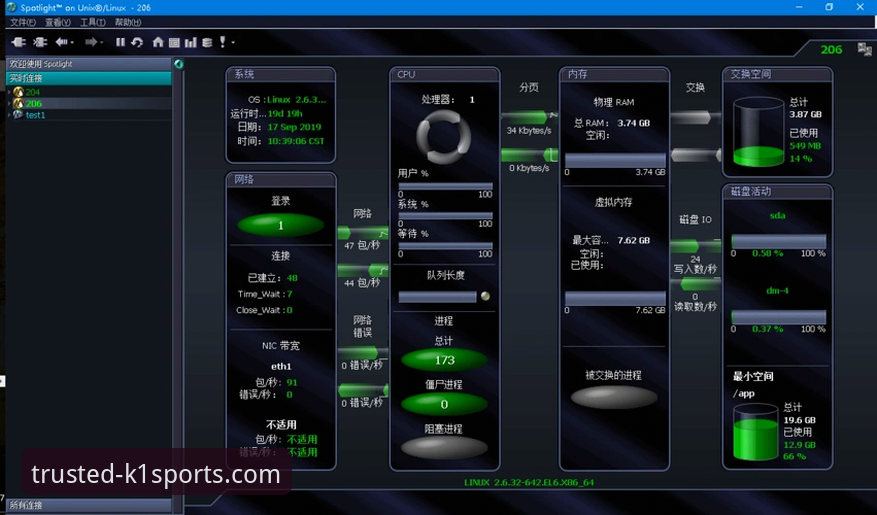The image size is (877, 515).
Task: Open the Home page icon in toolbar
Action: click(x=158, y=42)
